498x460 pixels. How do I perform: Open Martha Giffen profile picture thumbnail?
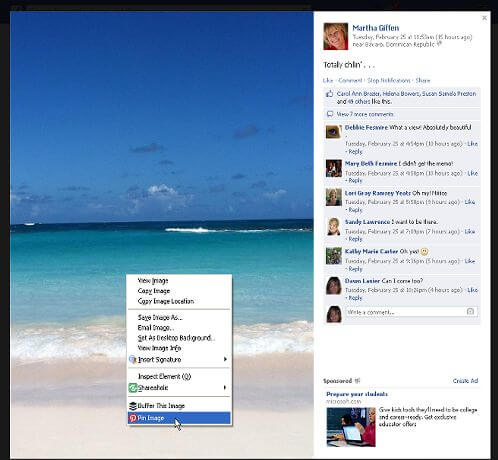[336, 36]
